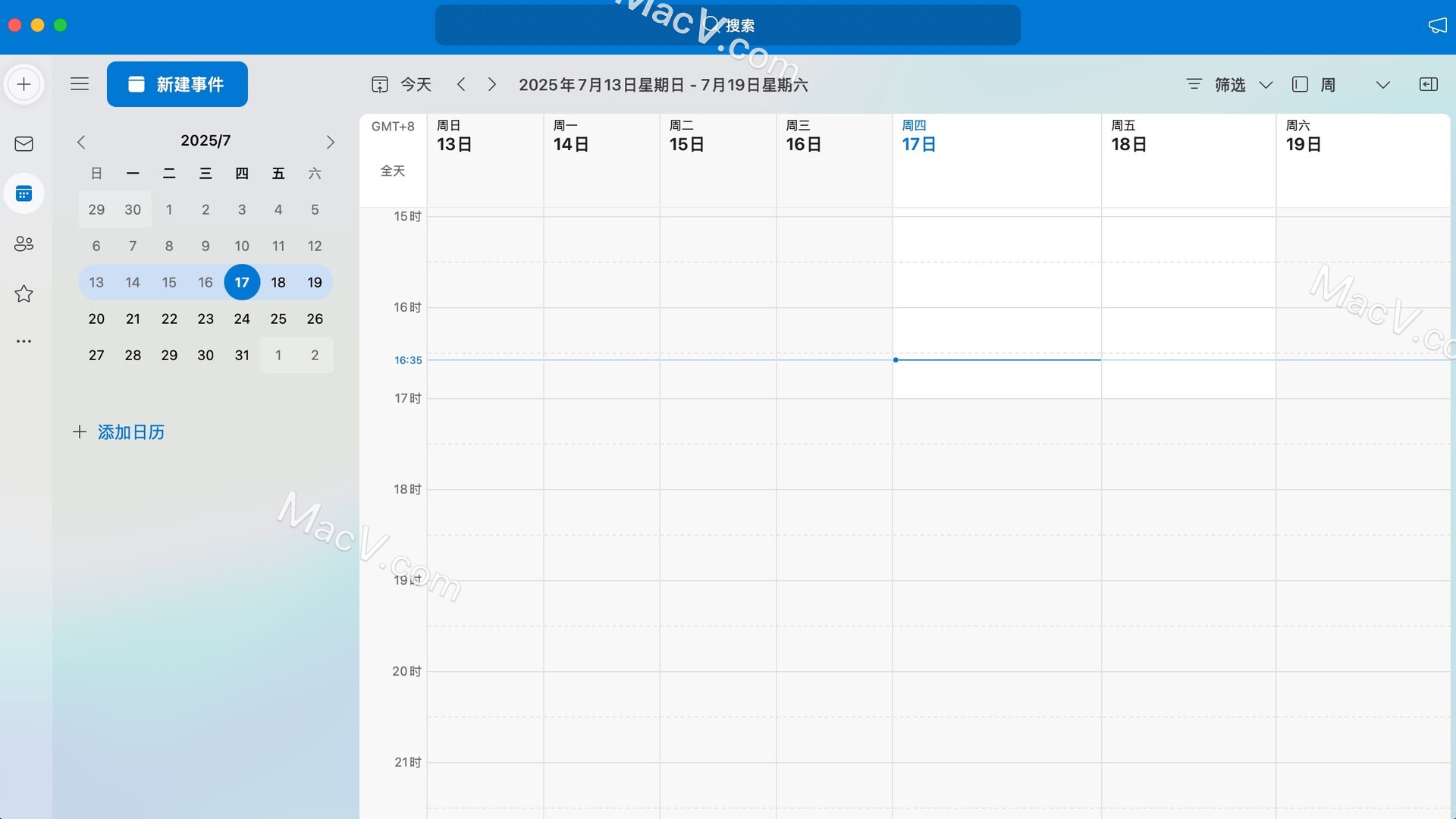This screenshot has height=819, width=1456.
Task: Open the 周 view-switcher dropdown
Action: pos(1382,84)
